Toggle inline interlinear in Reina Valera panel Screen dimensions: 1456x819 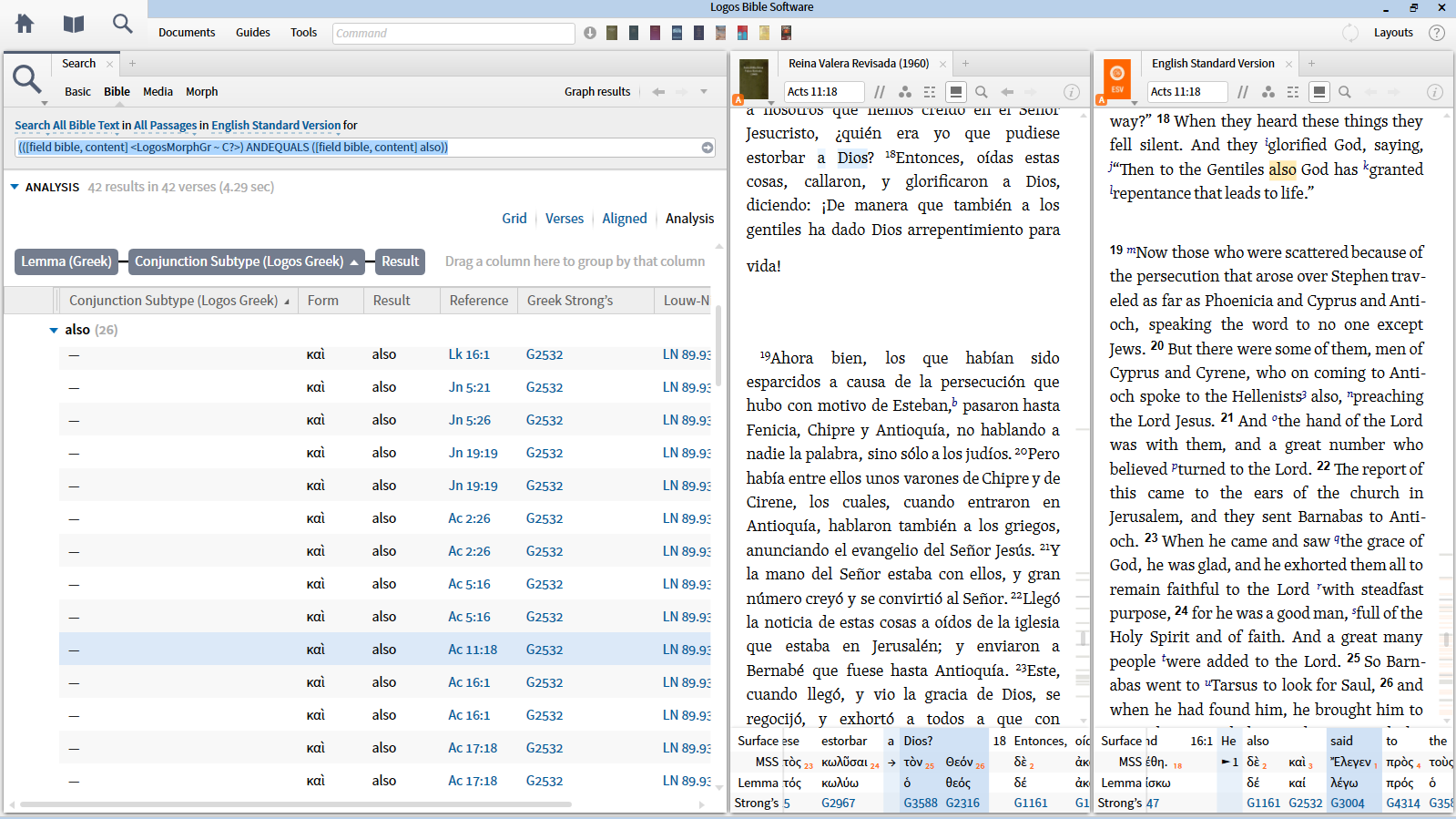930,92
